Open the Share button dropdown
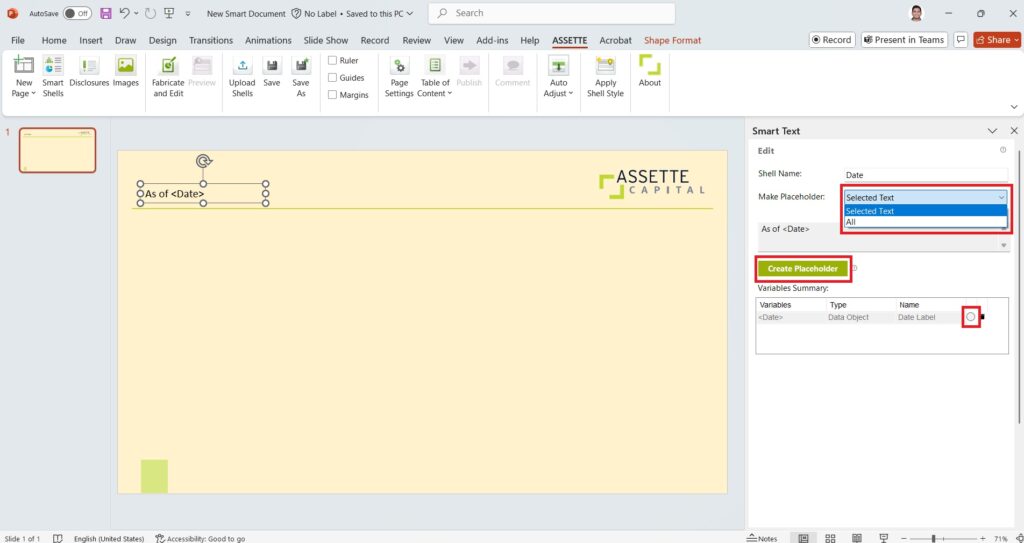 point(1017,40)
